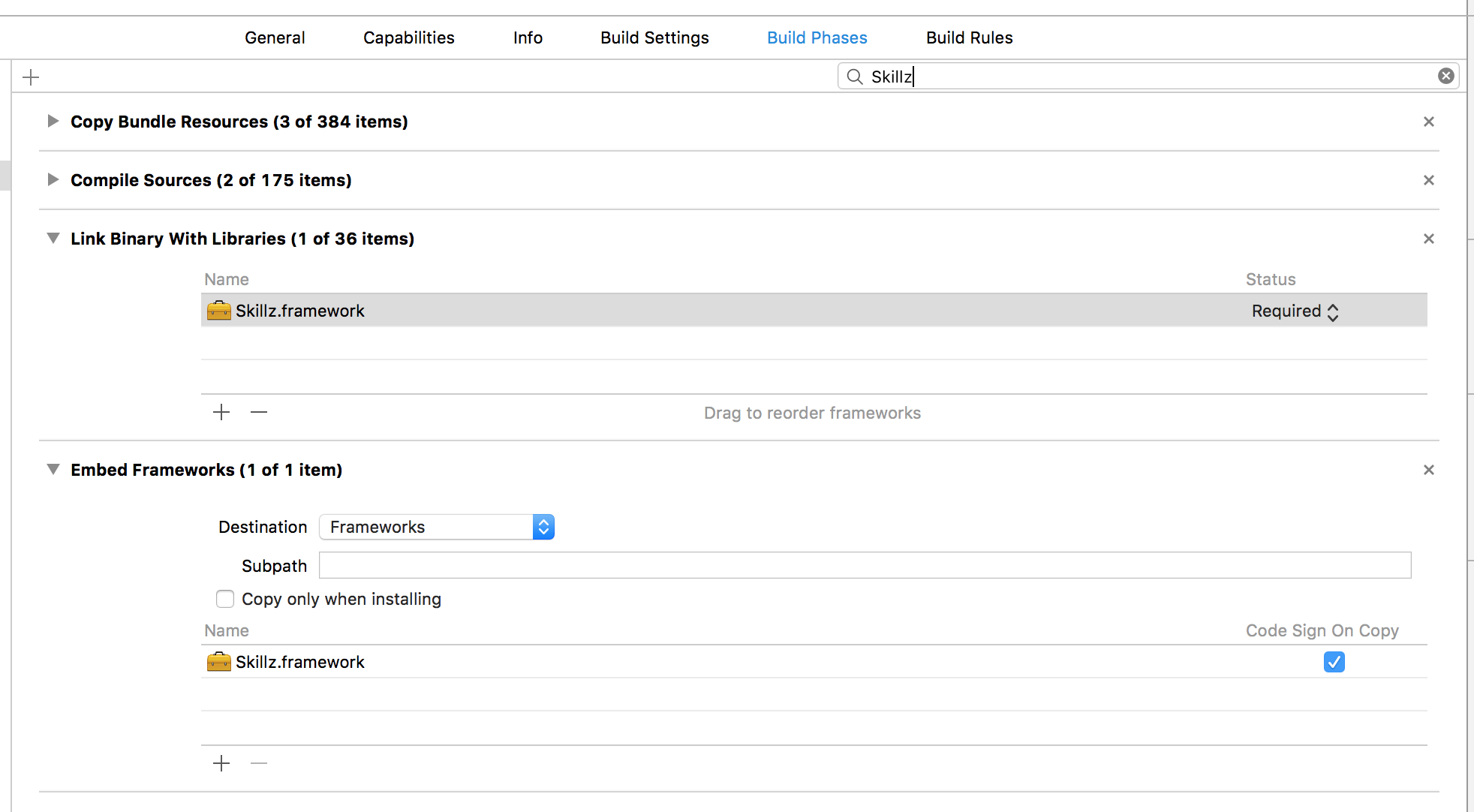
Task: Add a library to Link Binary With Libraries
Action: (x=221, y=412)
